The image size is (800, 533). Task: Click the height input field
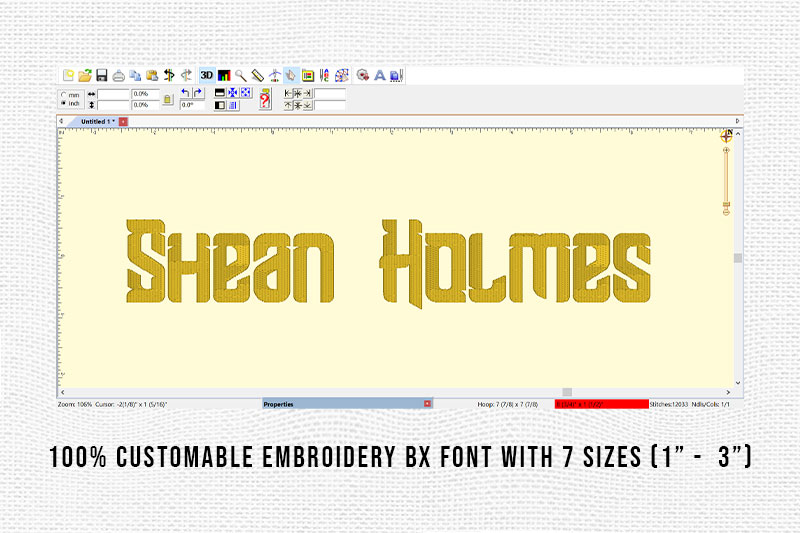coord(113,105)
